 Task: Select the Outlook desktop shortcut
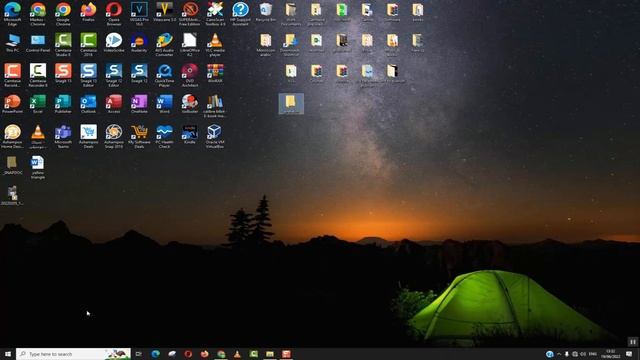point(88,104)
